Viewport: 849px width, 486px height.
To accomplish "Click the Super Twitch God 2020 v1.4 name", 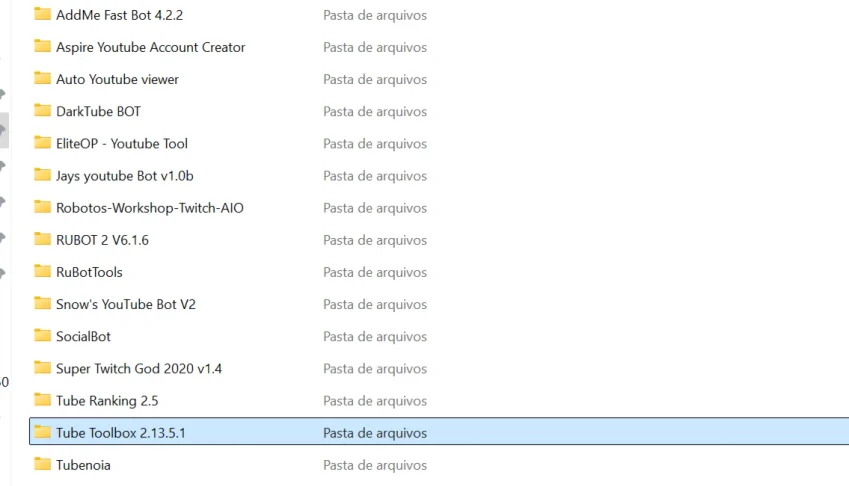I will click(x=139, y=369).
